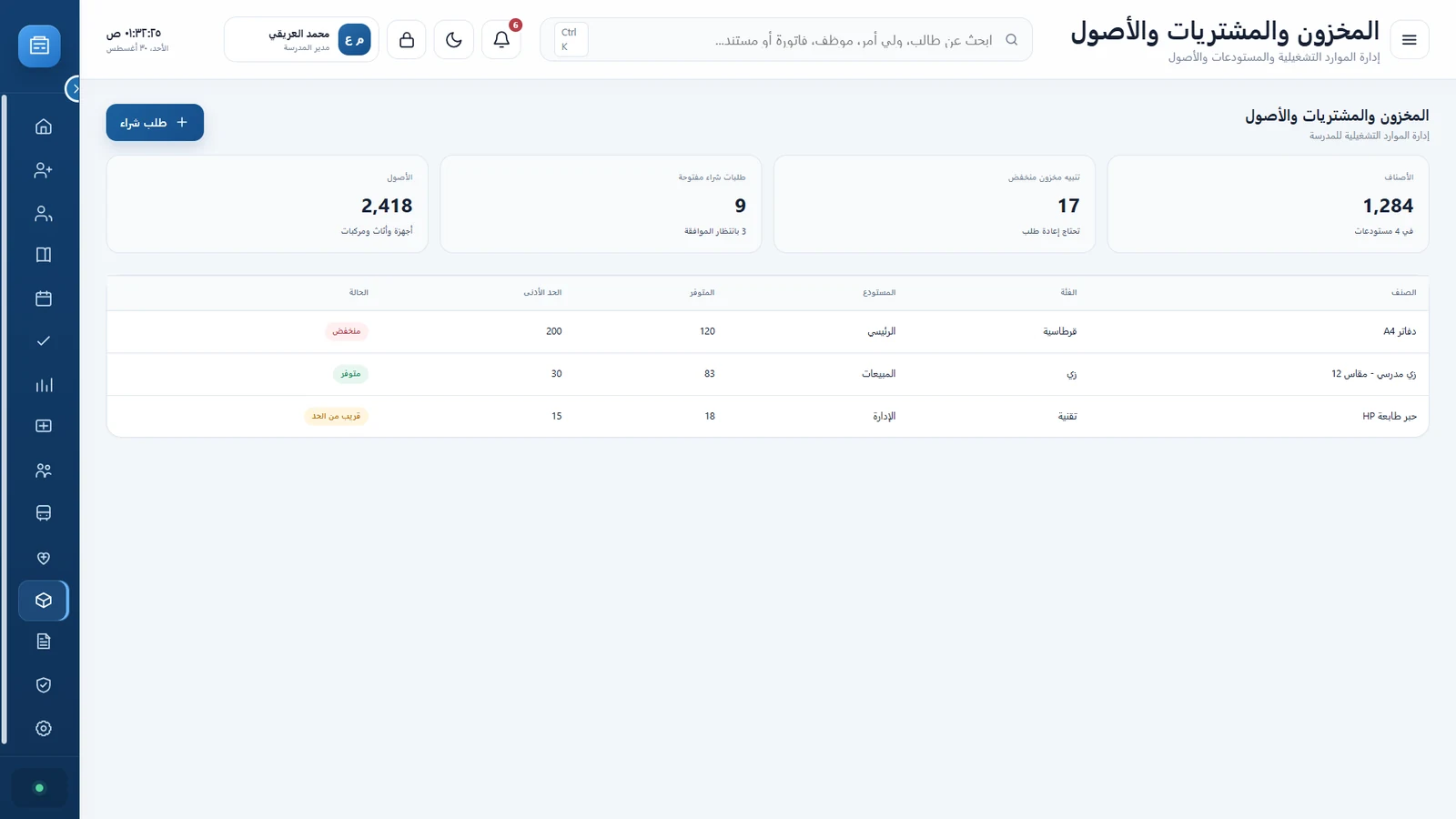Select the تنبيه مخزون منخفض card showing 17
Viewport: 1456px width, 819px height.
click(x=935, y=204)
